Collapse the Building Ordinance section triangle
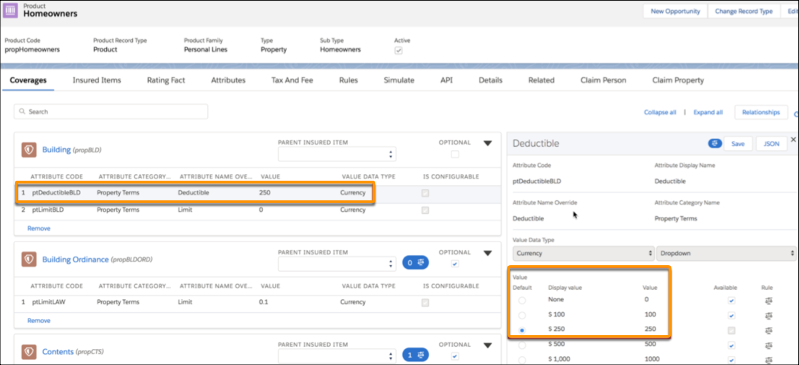This screenshot has width=799, height=365. (487, 253)
